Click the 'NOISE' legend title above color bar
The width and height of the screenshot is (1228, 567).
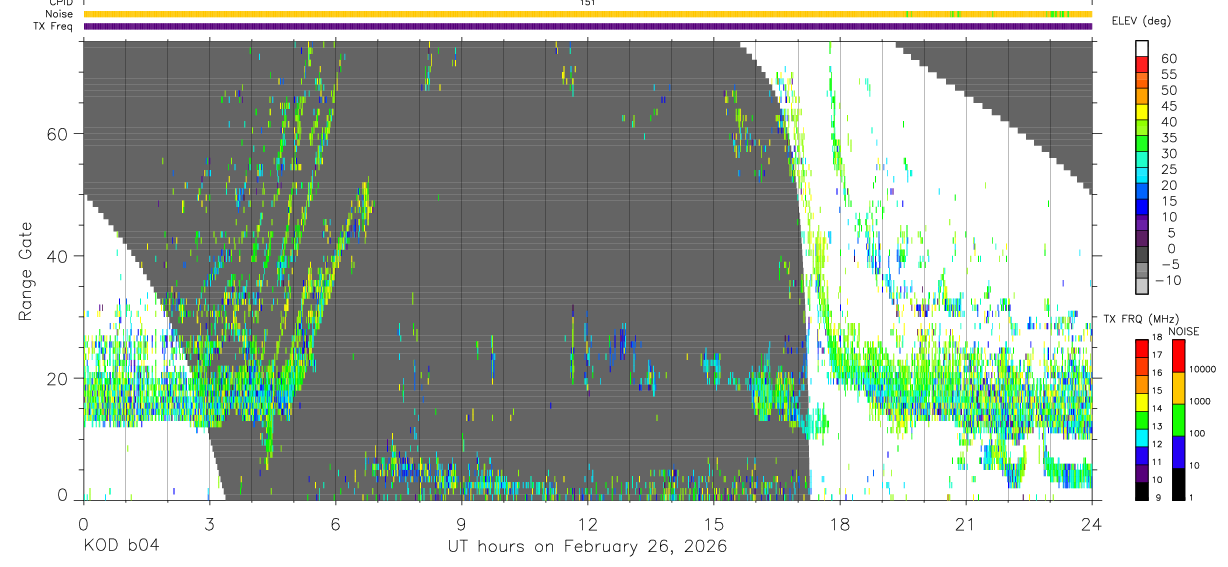click(x=1184, y=332)
